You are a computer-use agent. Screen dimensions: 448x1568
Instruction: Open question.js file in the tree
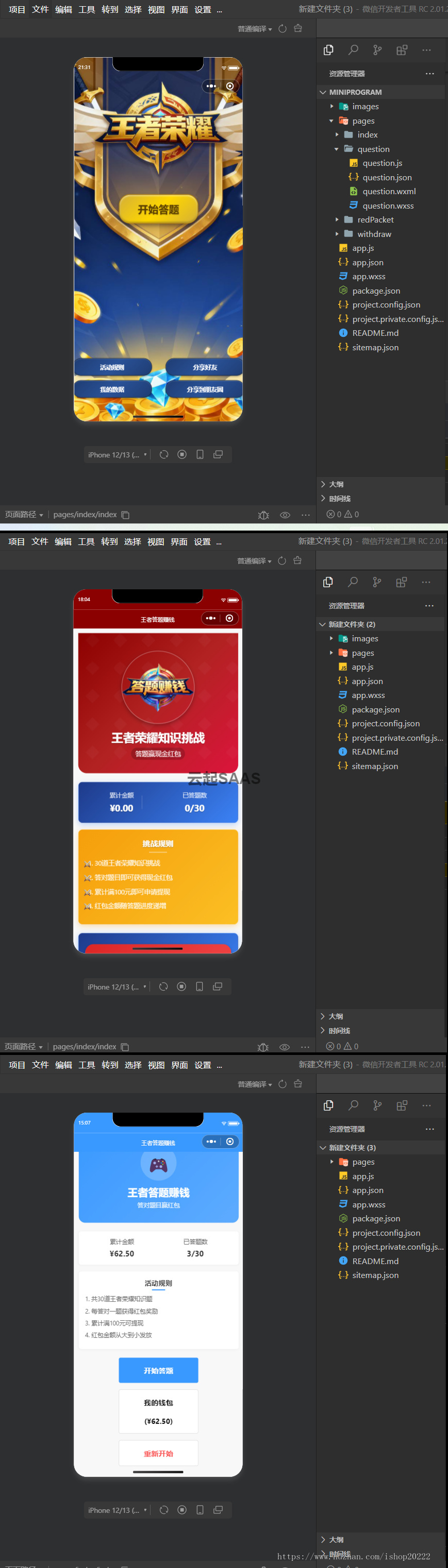pos(382,163)
